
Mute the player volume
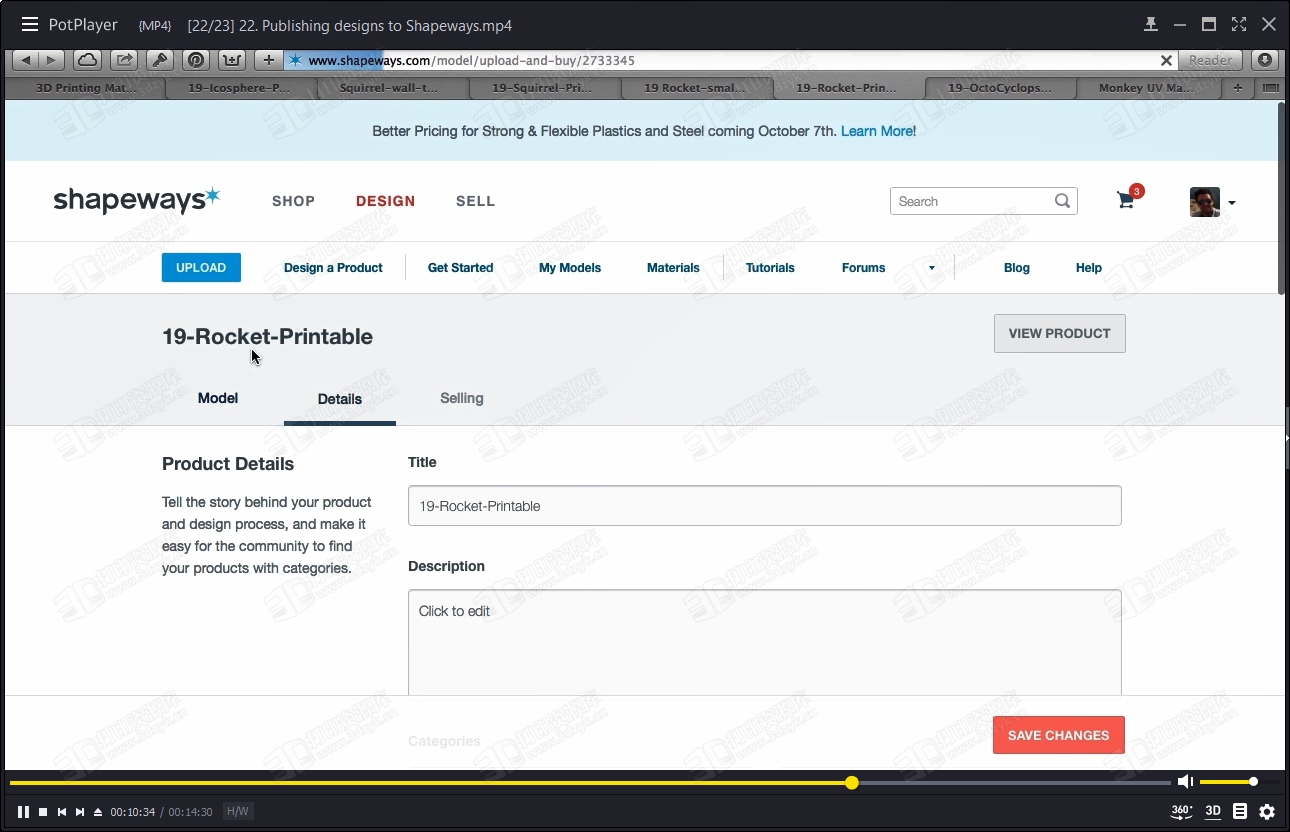coord(1185,782)
